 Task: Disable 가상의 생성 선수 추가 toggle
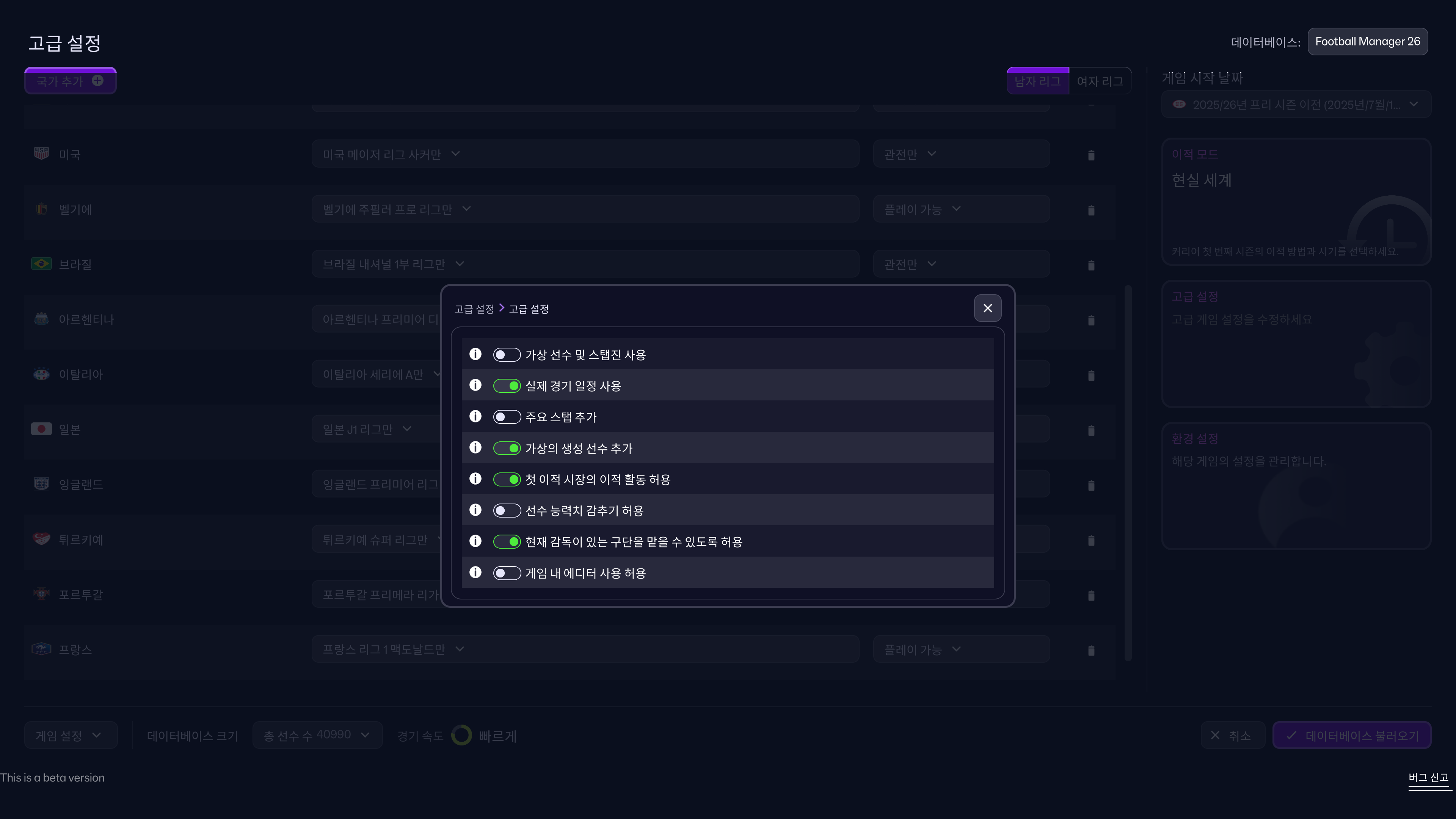click(507, 448)
